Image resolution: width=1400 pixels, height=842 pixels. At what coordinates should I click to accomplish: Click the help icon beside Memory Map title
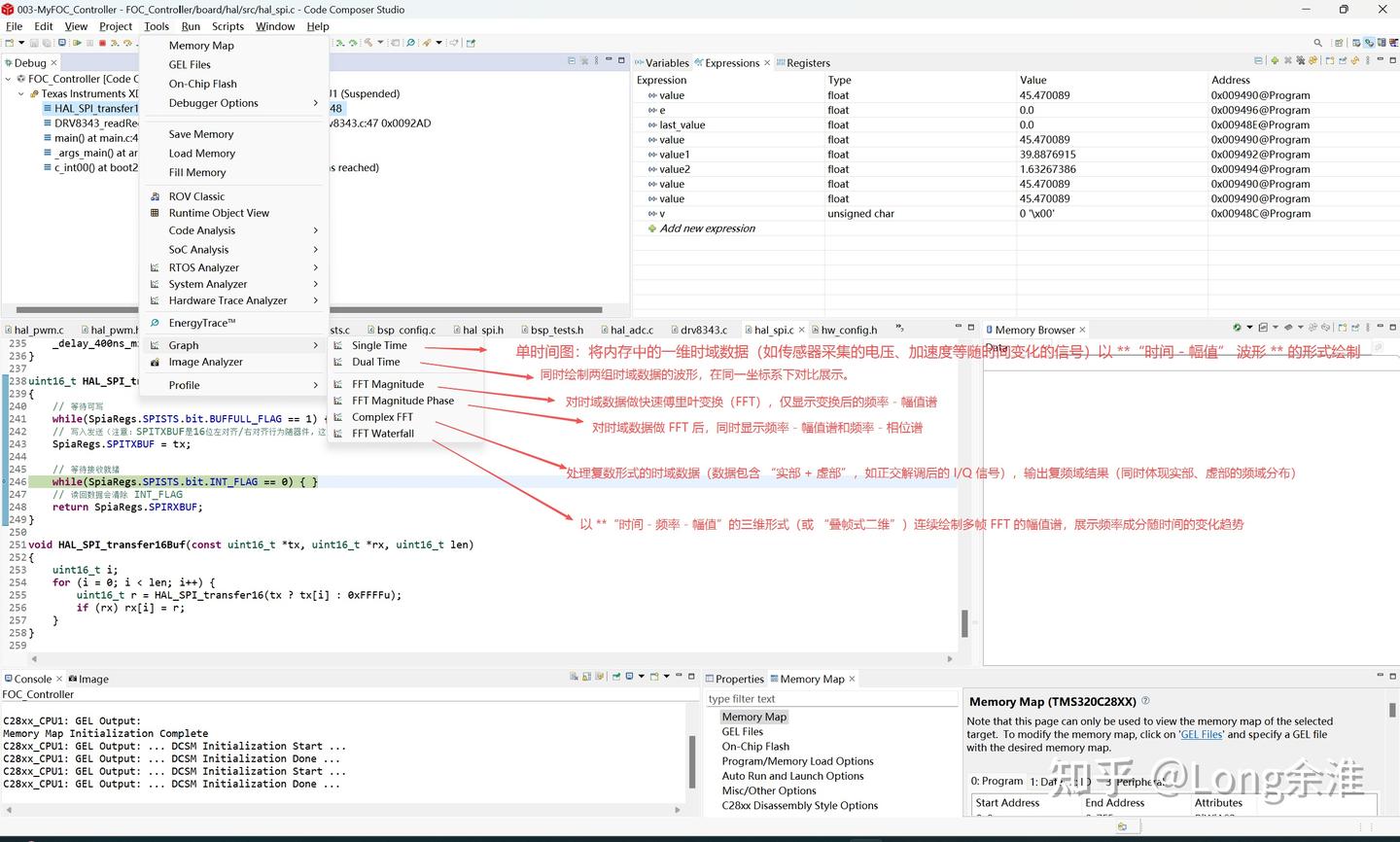(x=1145, y=700)
